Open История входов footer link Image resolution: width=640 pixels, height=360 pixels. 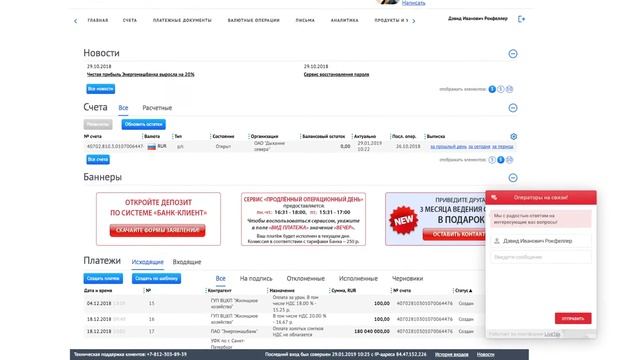click(451, 354)
